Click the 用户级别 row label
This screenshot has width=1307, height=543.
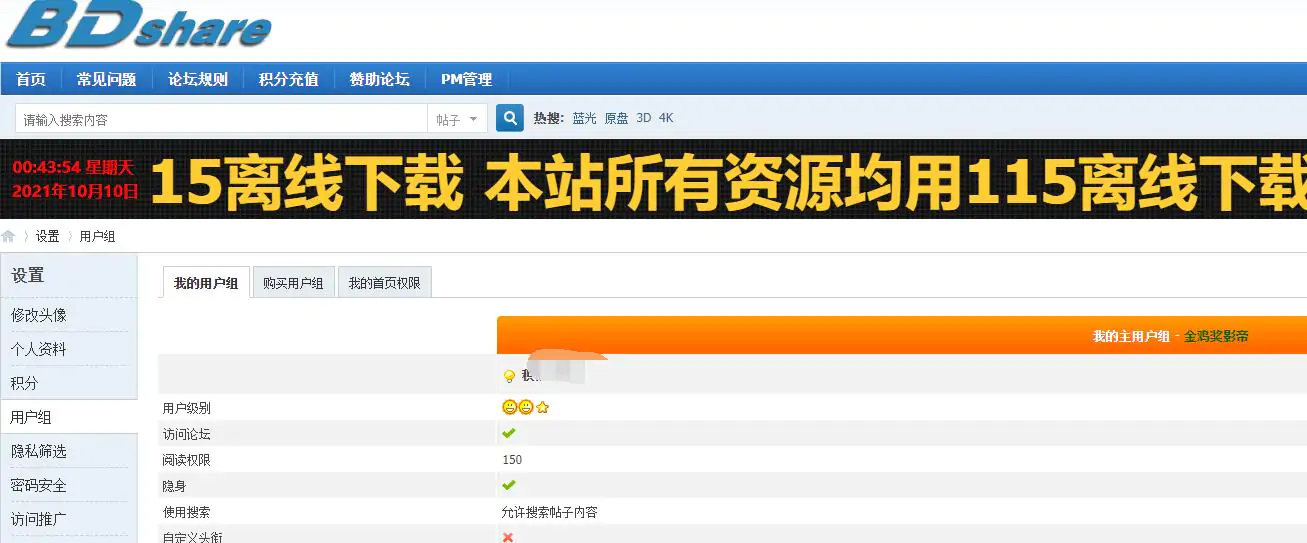pyautogui.click(x=187, y=408)
